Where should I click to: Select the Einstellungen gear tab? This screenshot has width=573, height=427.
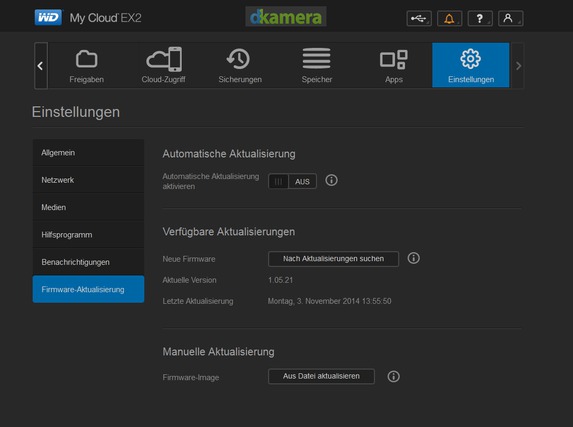[x=471, y=65]
